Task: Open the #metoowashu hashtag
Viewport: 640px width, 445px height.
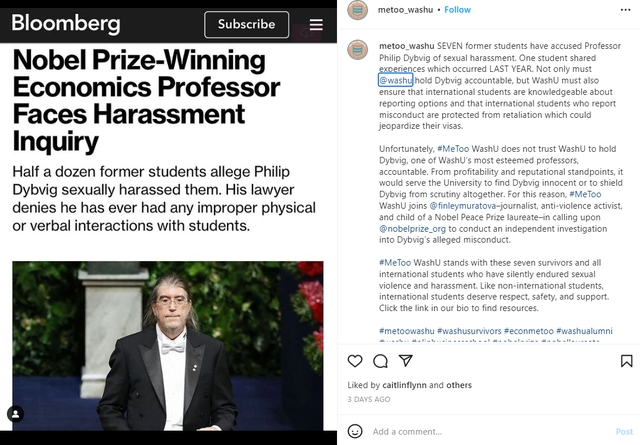Action: [x=407, y=331]
